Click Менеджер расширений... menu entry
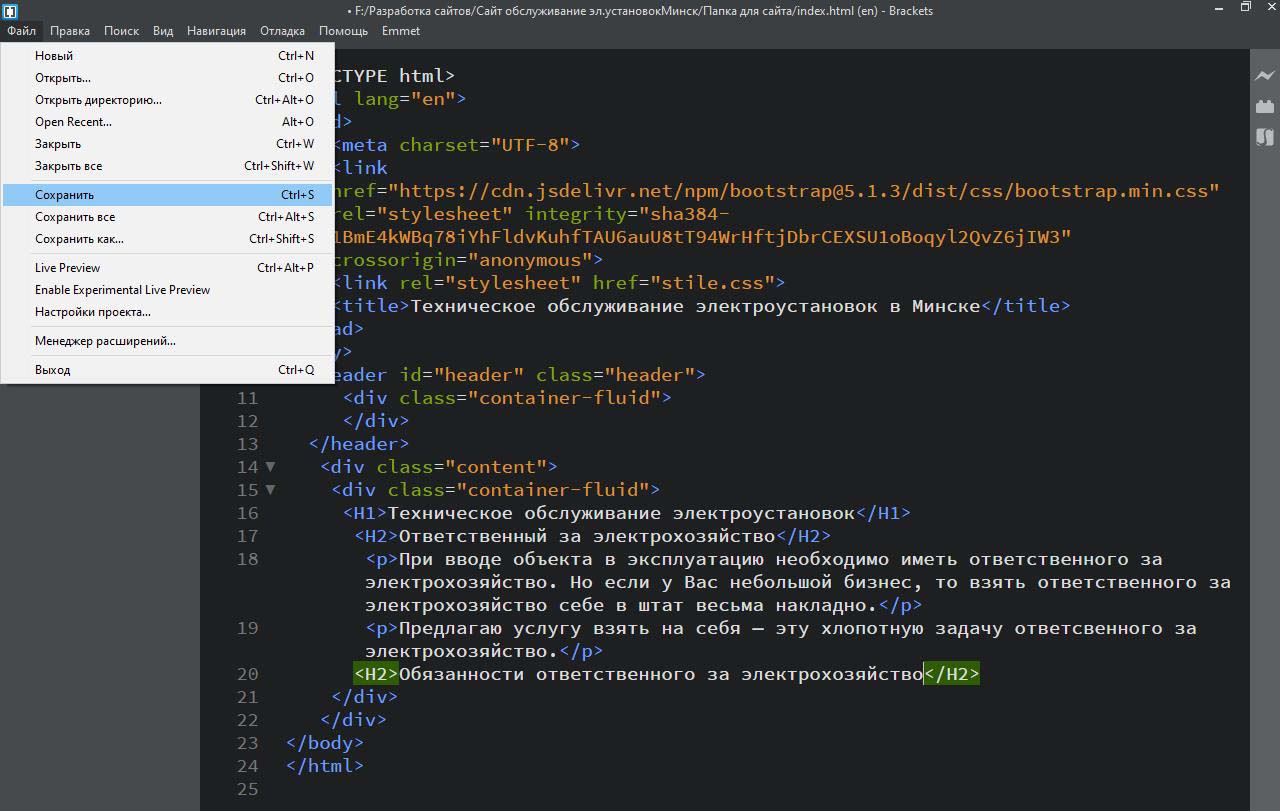Image resolution: width=1280 pixels, height=811 pixels. (105, 341)
